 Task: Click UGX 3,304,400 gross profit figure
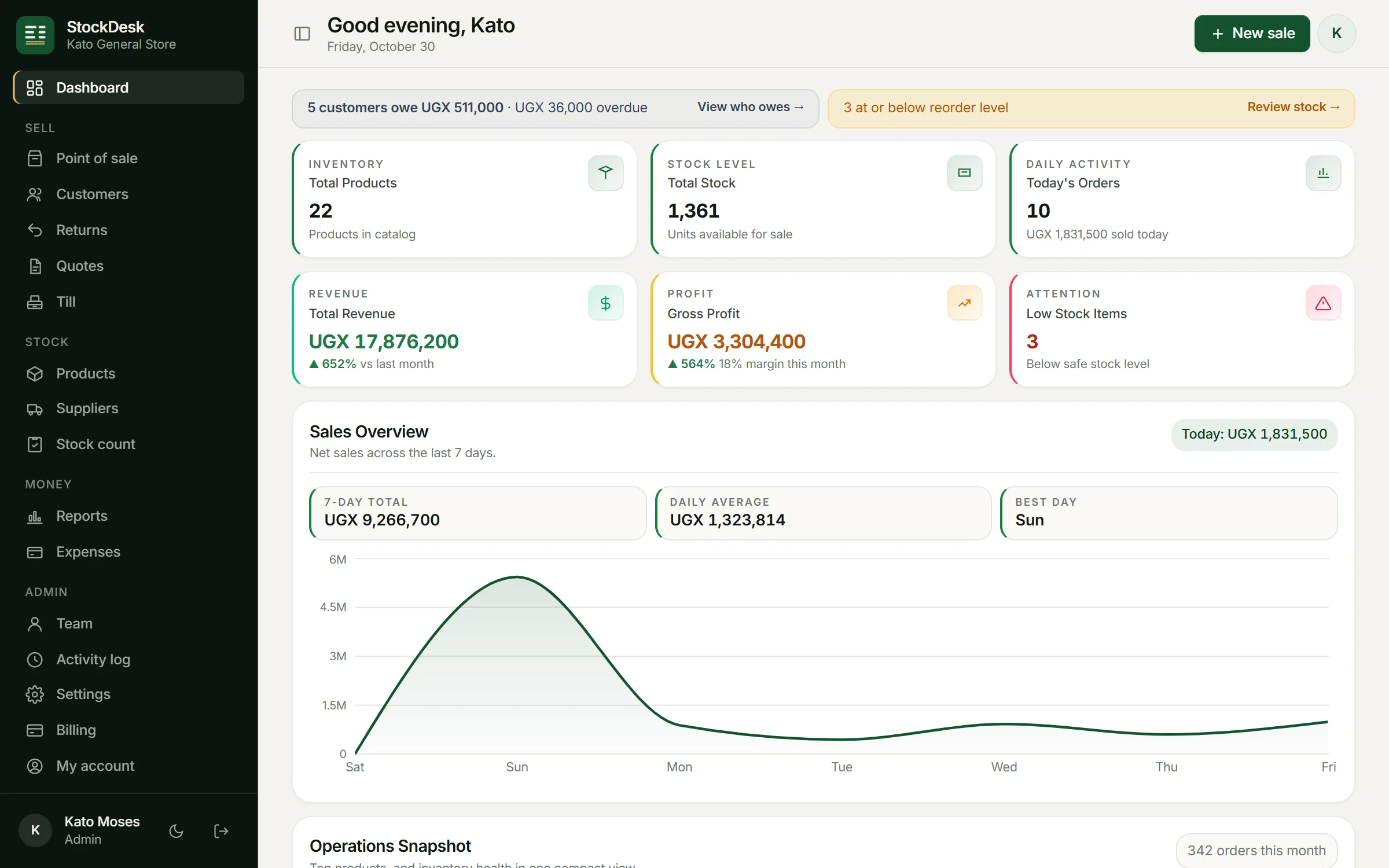(736, 341)
